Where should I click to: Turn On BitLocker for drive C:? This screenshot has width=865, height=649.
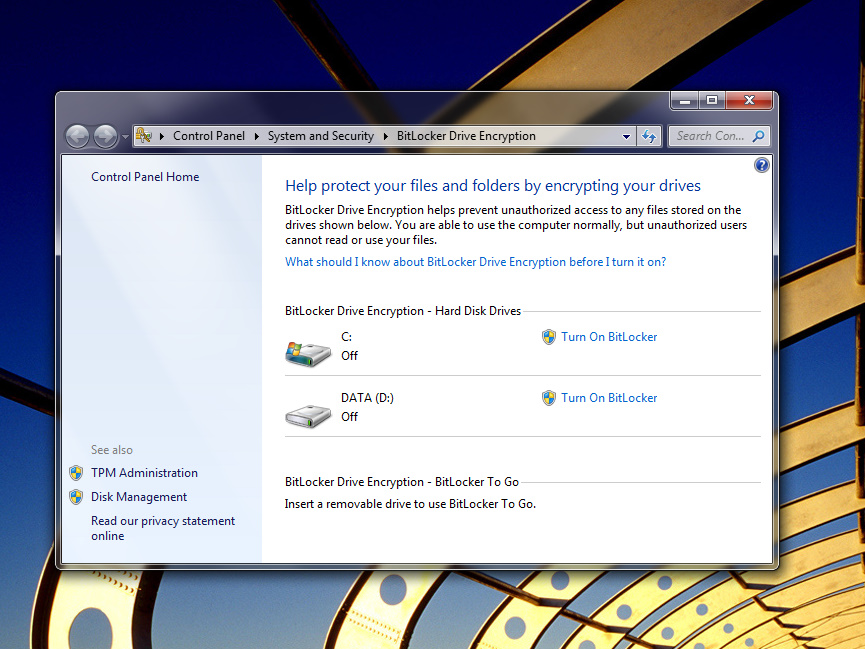pos(609,337)
